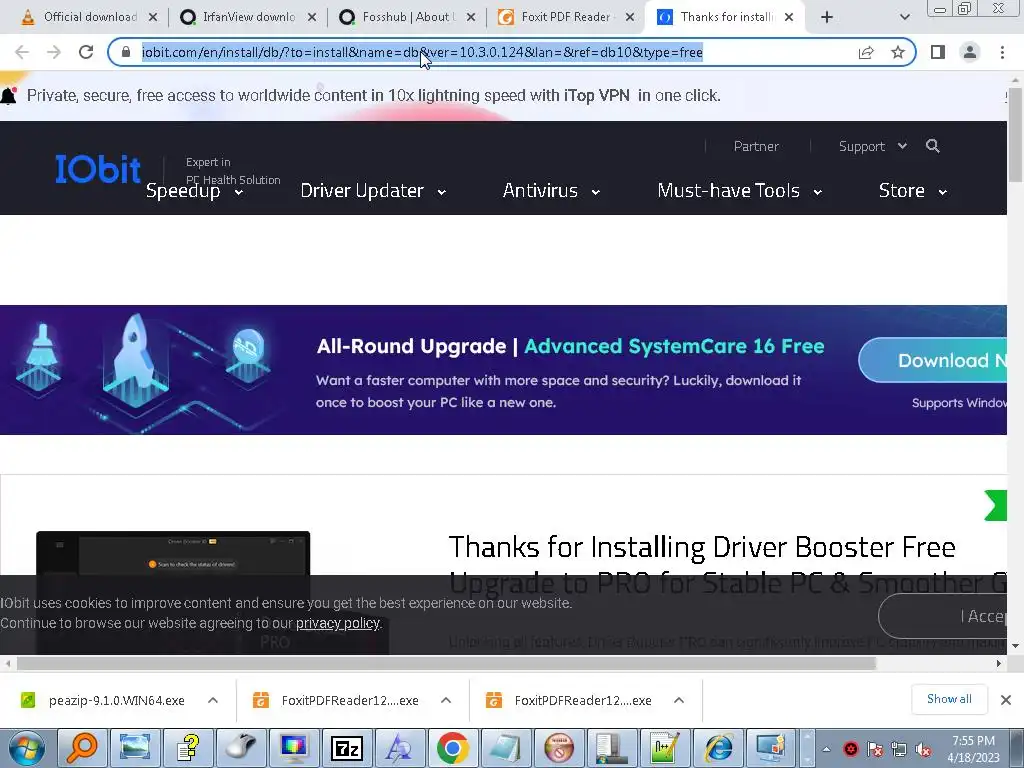Image resolution: width=1024 pixels, height=768 pixels.
Task: Close the downloads bar
Action: [1006, 700]
